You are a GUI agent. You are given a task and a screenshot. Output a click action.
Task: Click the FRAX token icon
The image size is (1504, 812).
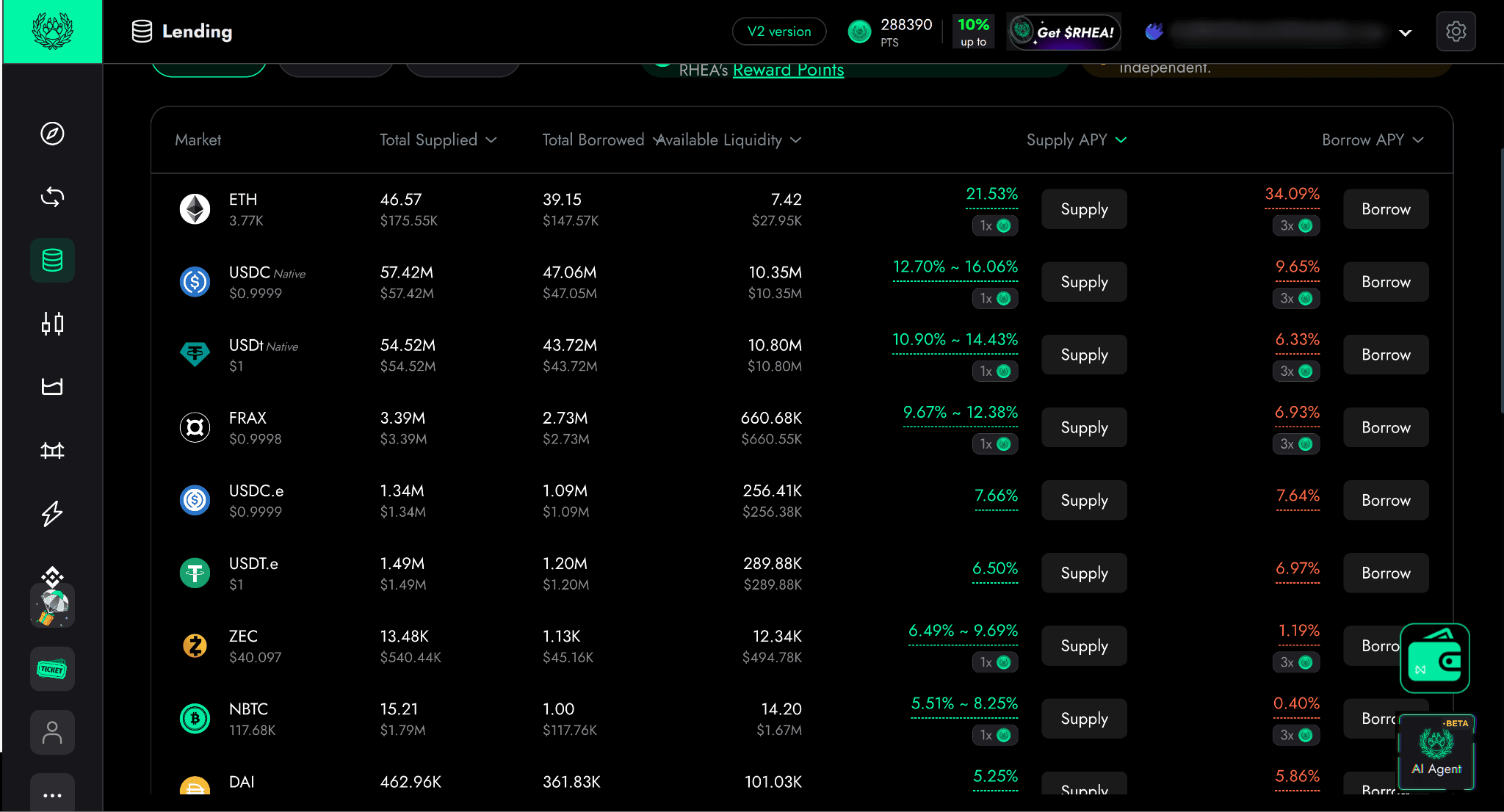[195, 427]
